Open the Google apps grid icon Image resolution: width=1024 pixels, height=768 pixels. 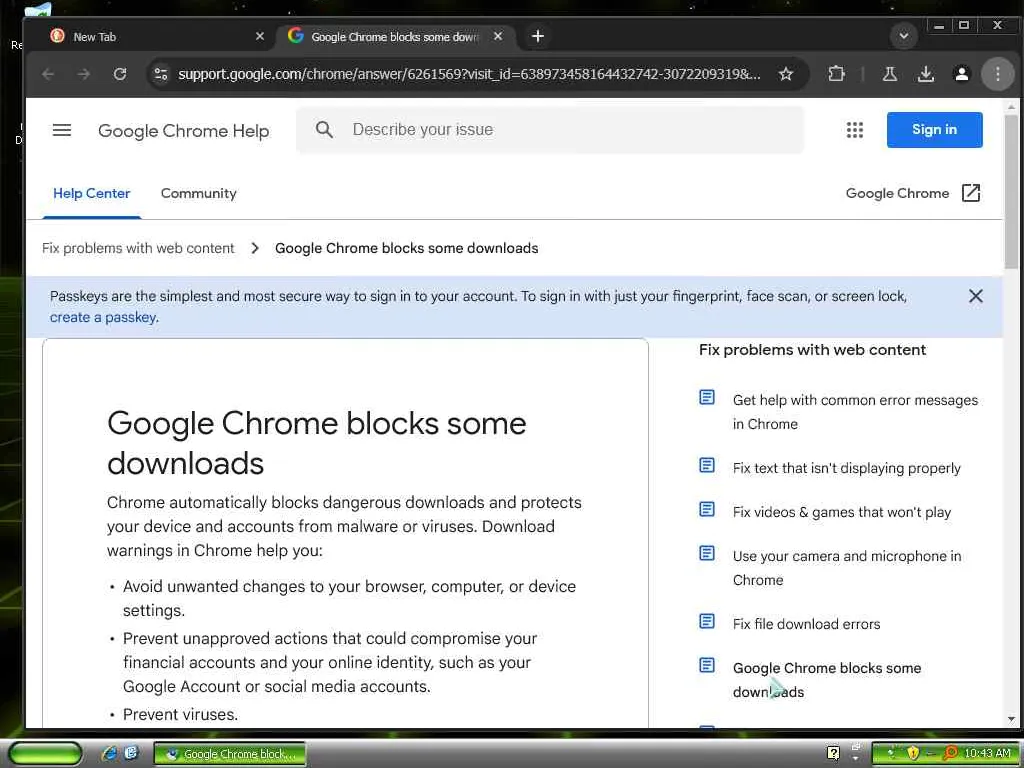tap(854, 130)
